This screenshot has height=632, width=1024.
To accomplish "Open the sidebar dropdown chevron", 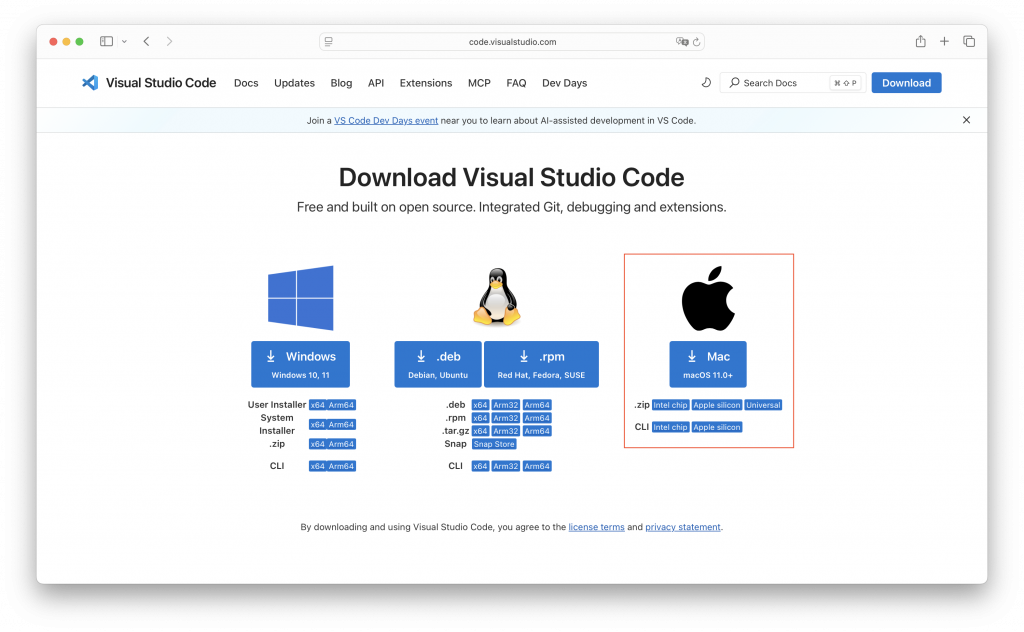I will pos(124,41).
